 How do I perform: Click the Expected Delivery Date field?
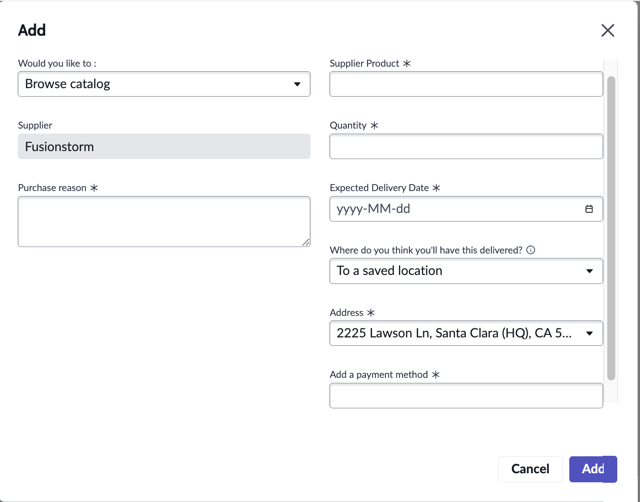click(466, 209)
